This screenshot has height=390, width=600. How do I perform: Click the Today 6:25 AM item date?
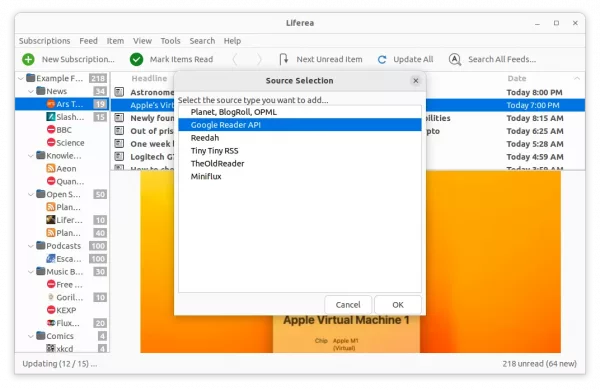[x=535, y=131]
